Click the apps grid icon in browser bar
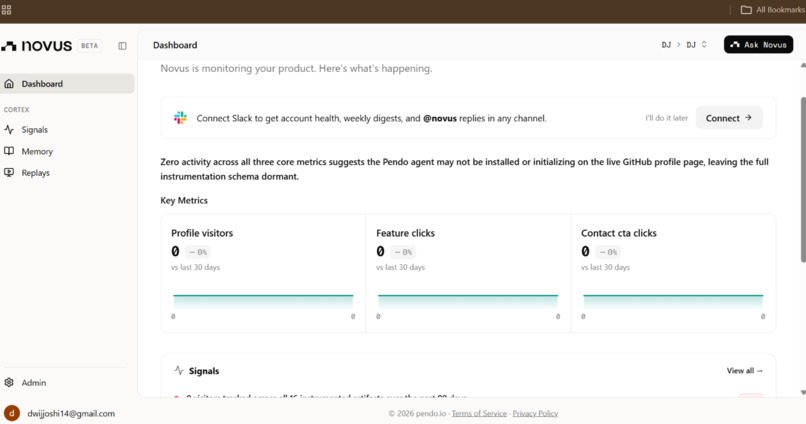806x424 pixels. pos(6,10)
